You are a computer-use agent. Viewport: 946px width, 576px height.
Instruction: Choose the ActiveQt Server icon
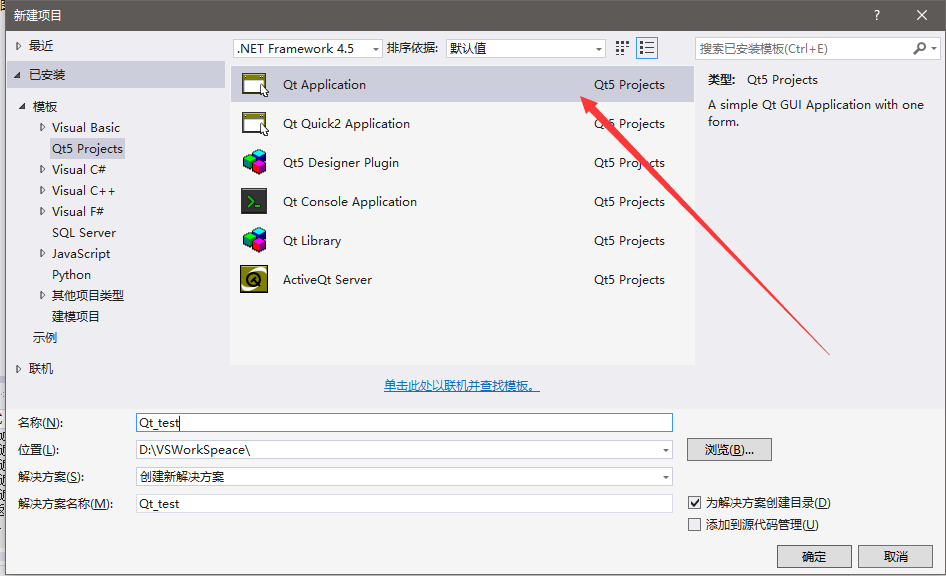coord(254,279)
